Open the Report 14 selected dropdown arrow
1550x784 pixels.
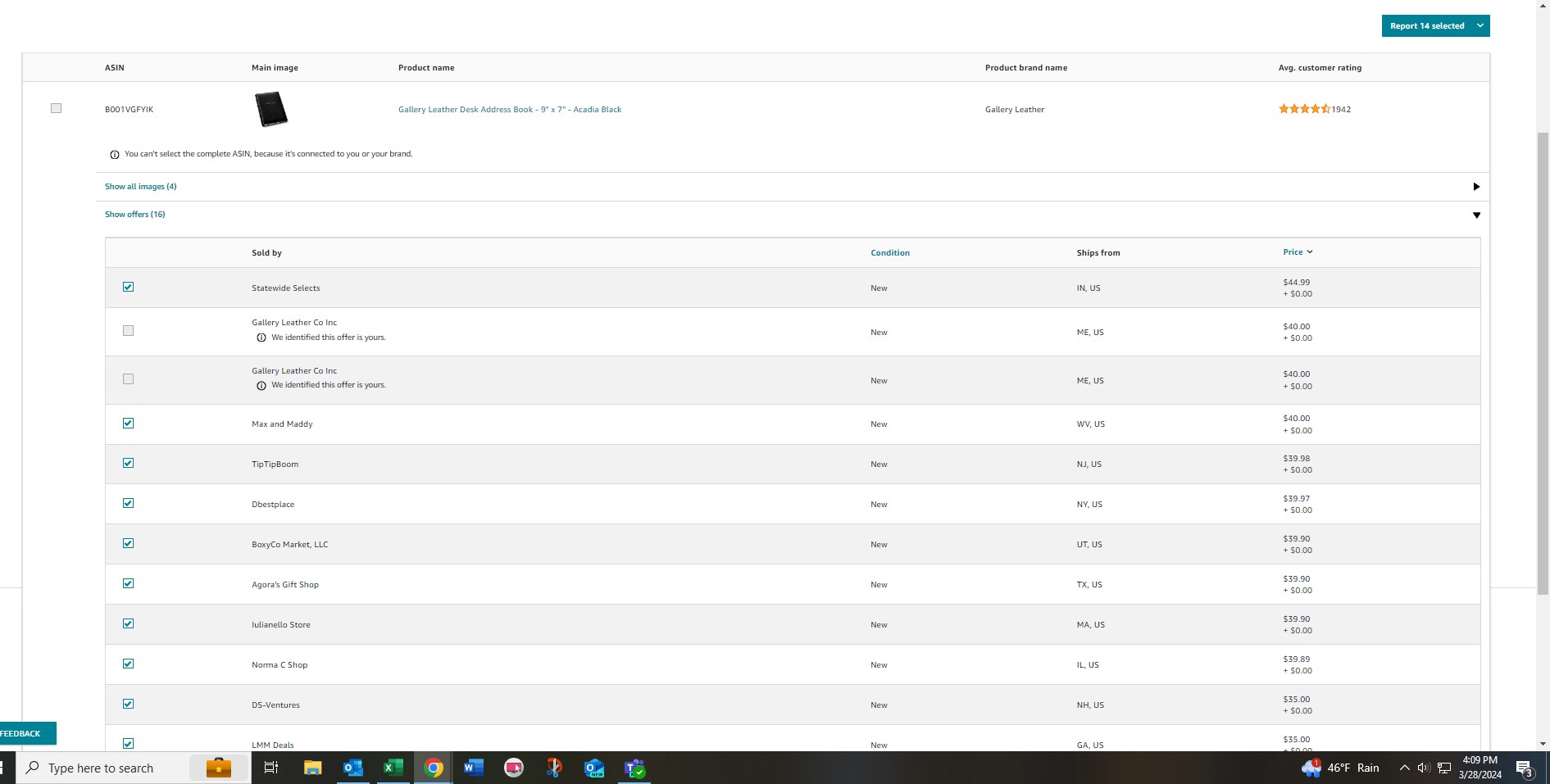[1480, 25]
